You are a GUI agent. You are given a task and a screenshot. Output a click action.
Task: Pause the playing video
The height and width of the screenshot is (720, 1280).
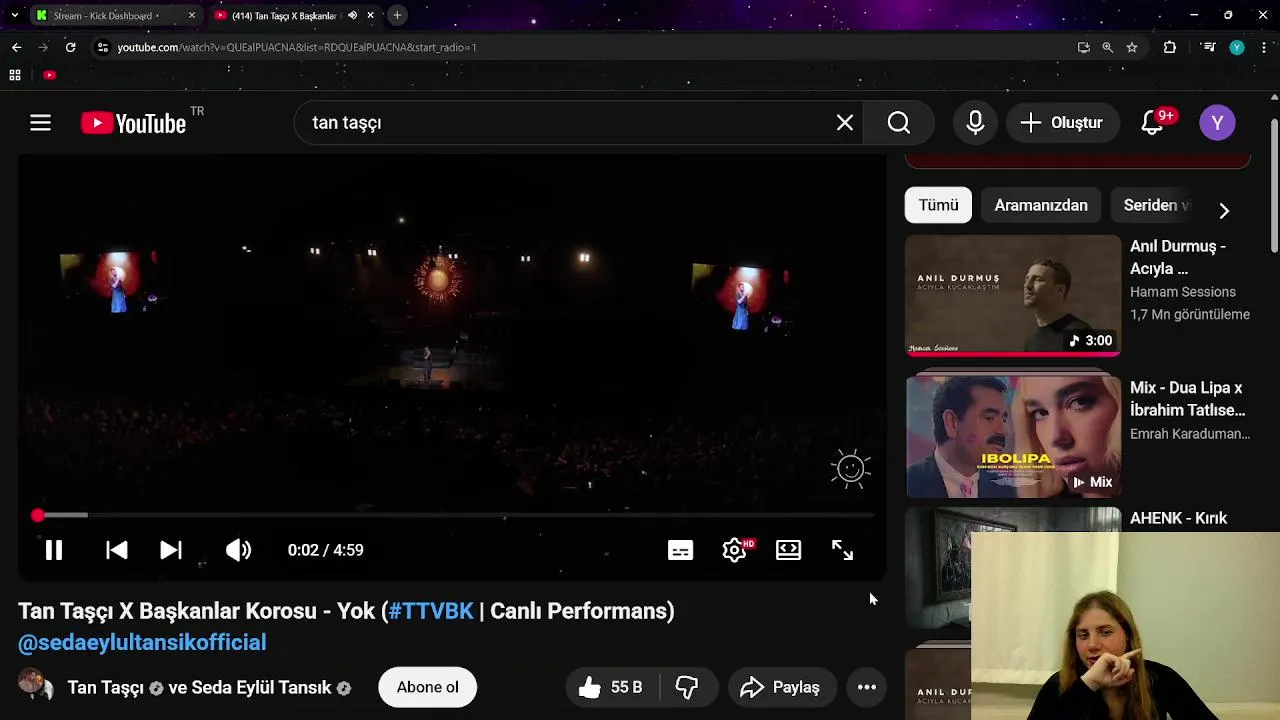tap(54, 550)
